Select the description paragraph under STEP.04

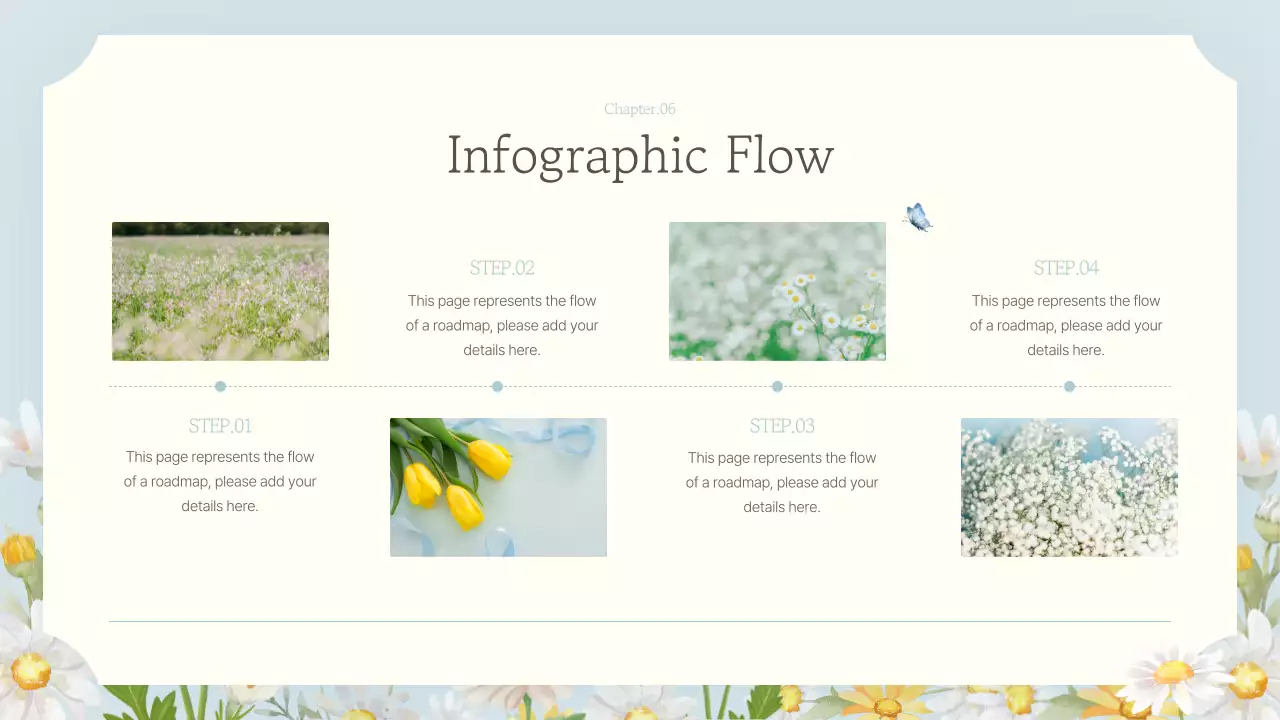[x=1066, y=325]
